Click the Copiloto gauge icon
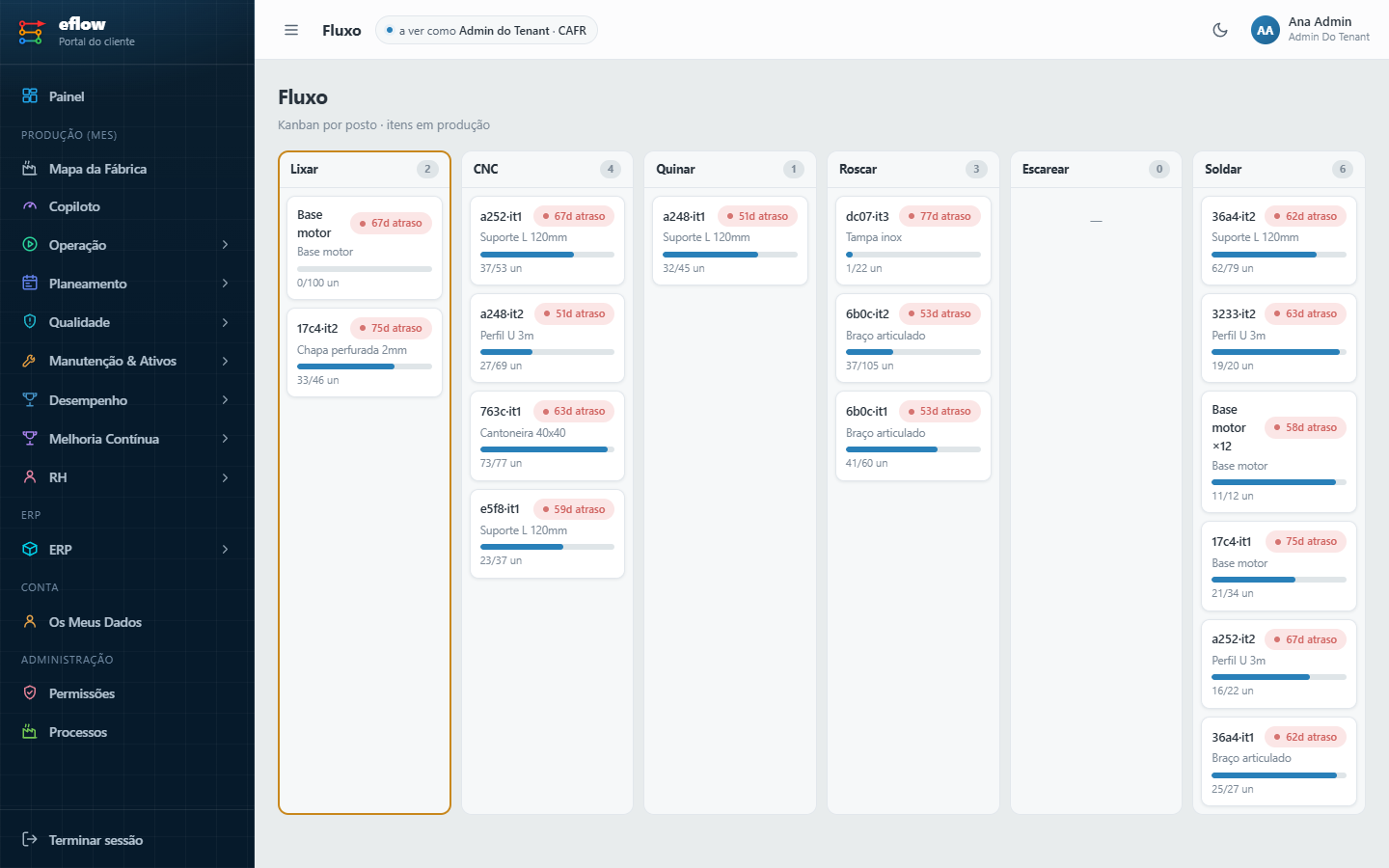The width and height of the screenshot is (1389, 868). [30, 206]
